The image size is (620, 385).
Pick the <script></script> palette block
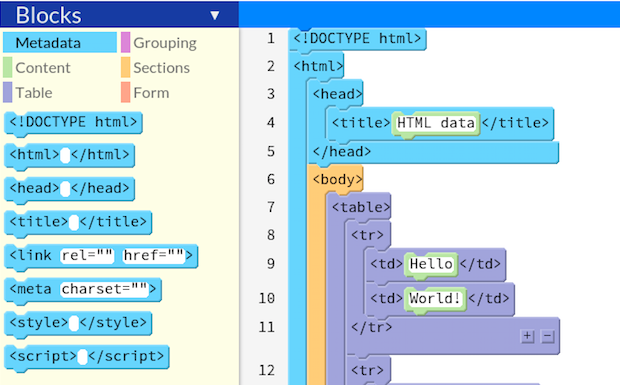click(87, 357)
